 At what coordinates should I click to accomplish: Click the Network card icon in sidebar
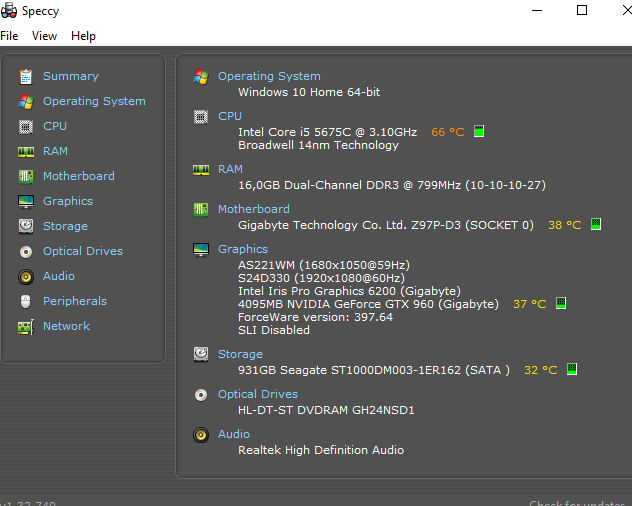[26, 327]
